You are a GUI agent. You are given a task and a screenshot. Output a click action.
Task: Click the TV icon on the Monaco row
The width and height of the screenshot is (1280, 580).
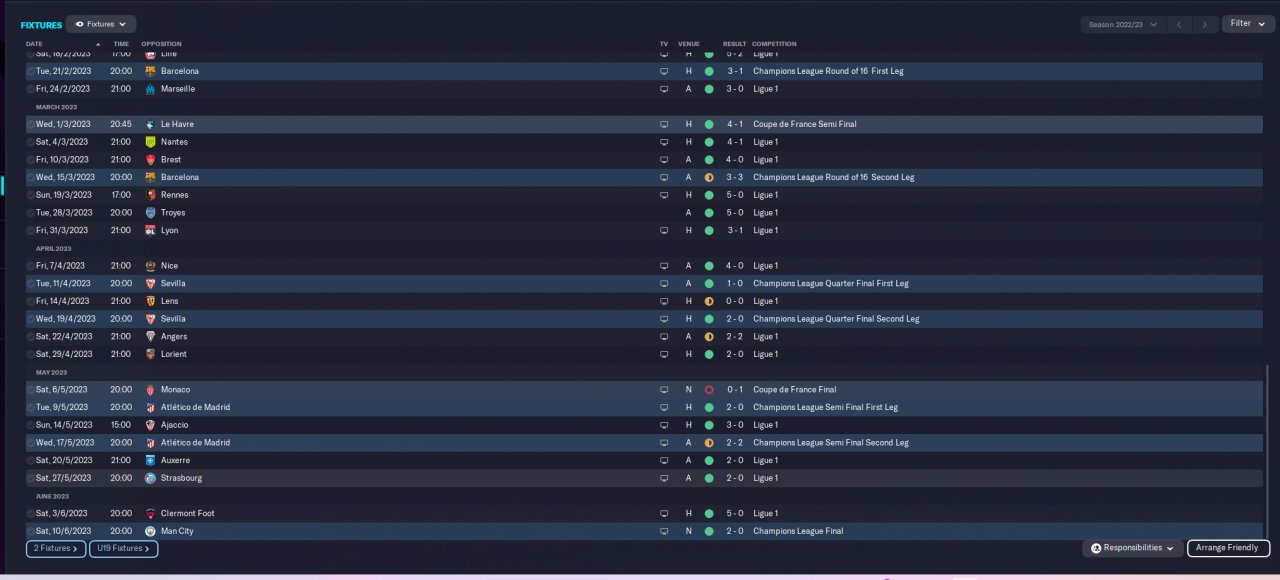663,390
